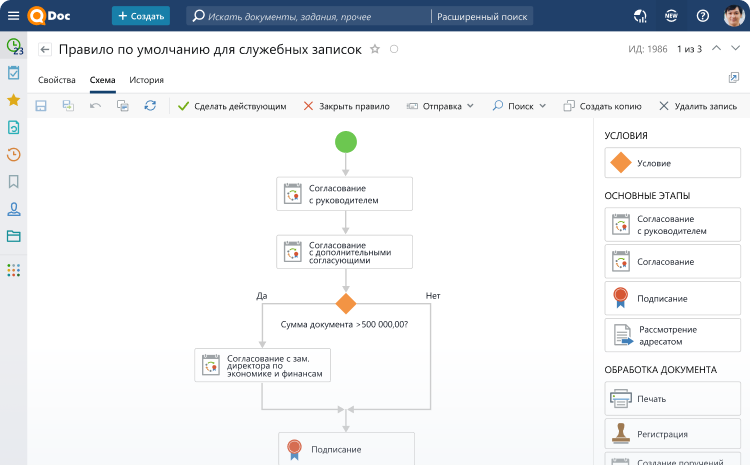Click the Создать button
Image resolution: width=750 pixels, height=465 pixels.
pos(141,16)
